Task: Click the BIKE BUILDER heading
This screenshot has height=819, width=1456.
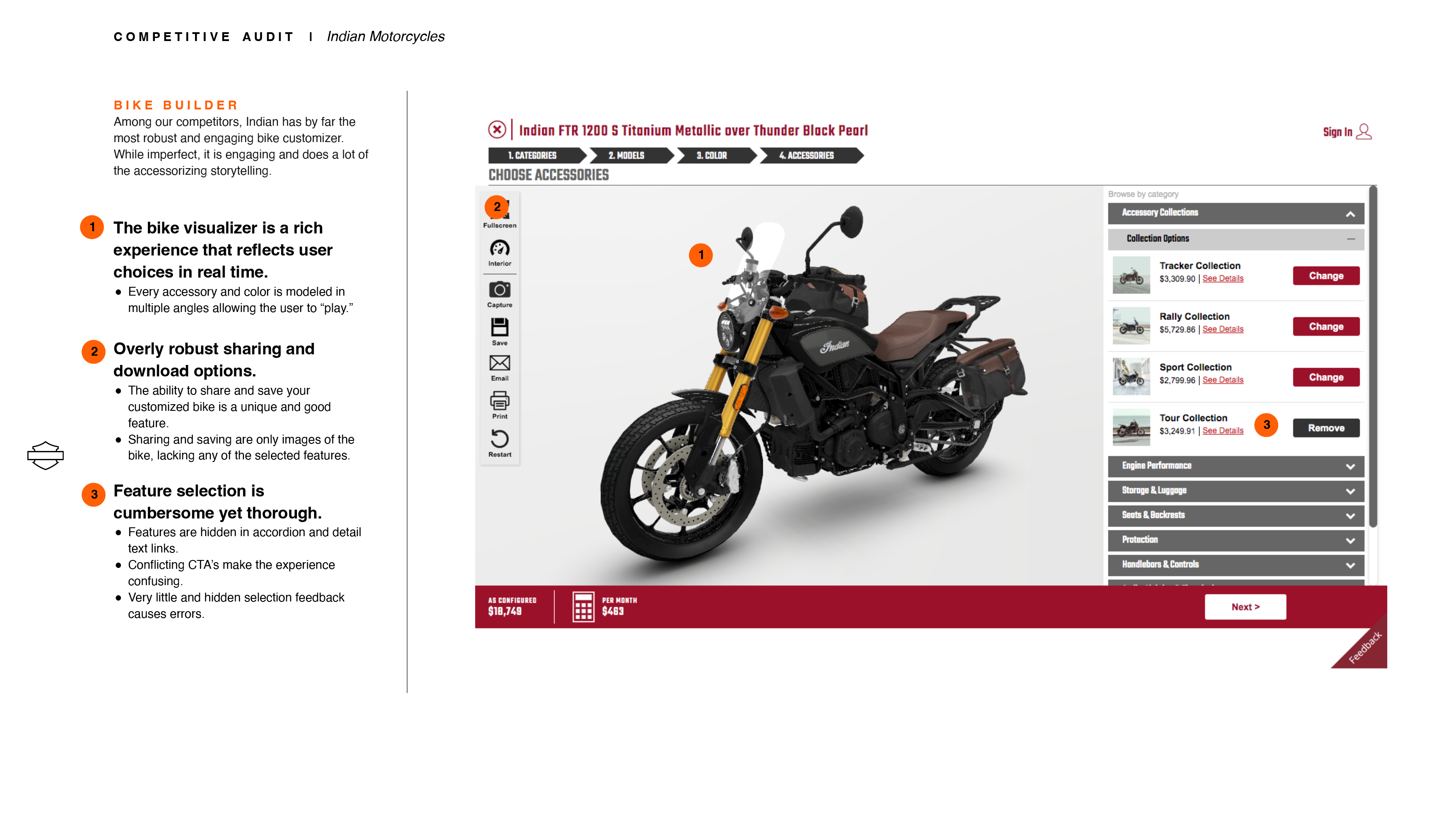Action: 176,105
